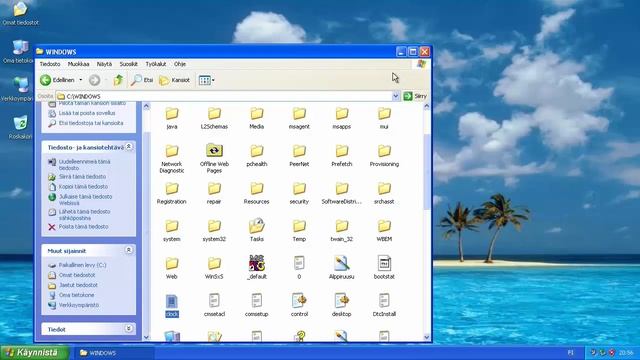
Task: Select the Tasks folder
Action: (x=257, y=231)
